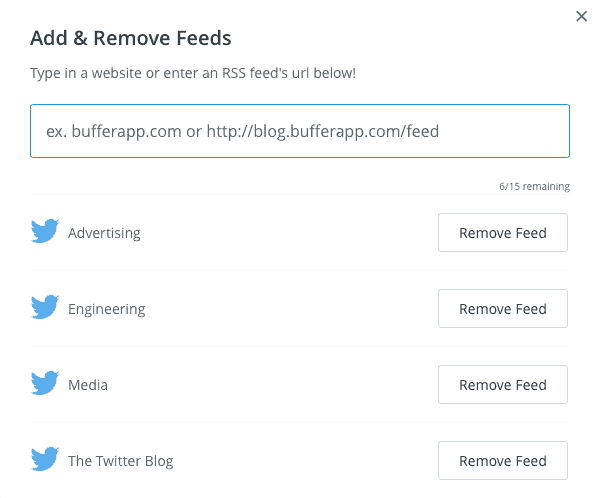Remove the Engineering feed
This screenshot has height=498, width=597.
point(503,309)
